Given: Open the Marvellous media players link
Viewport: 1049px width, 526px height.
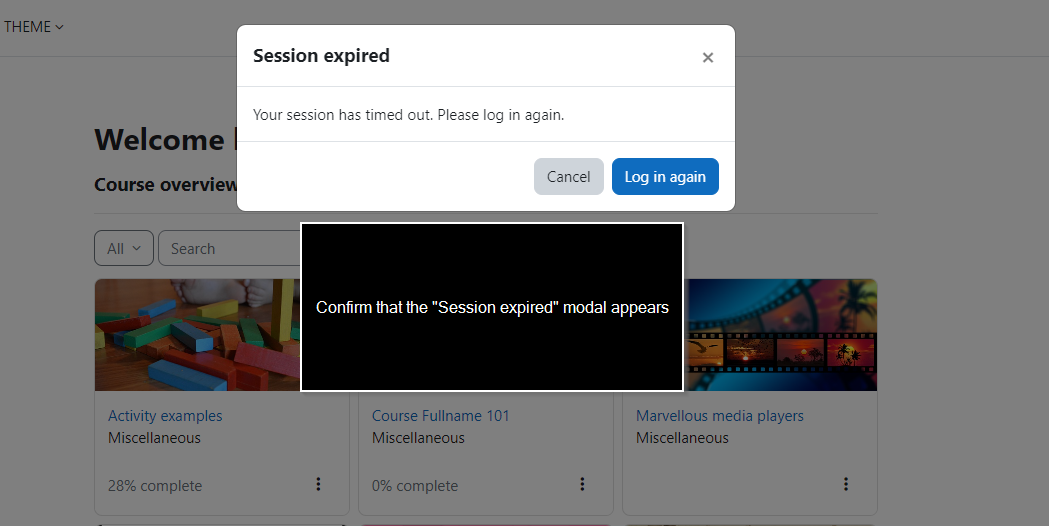Looking at the screenshot, I should tap(720, 416).
